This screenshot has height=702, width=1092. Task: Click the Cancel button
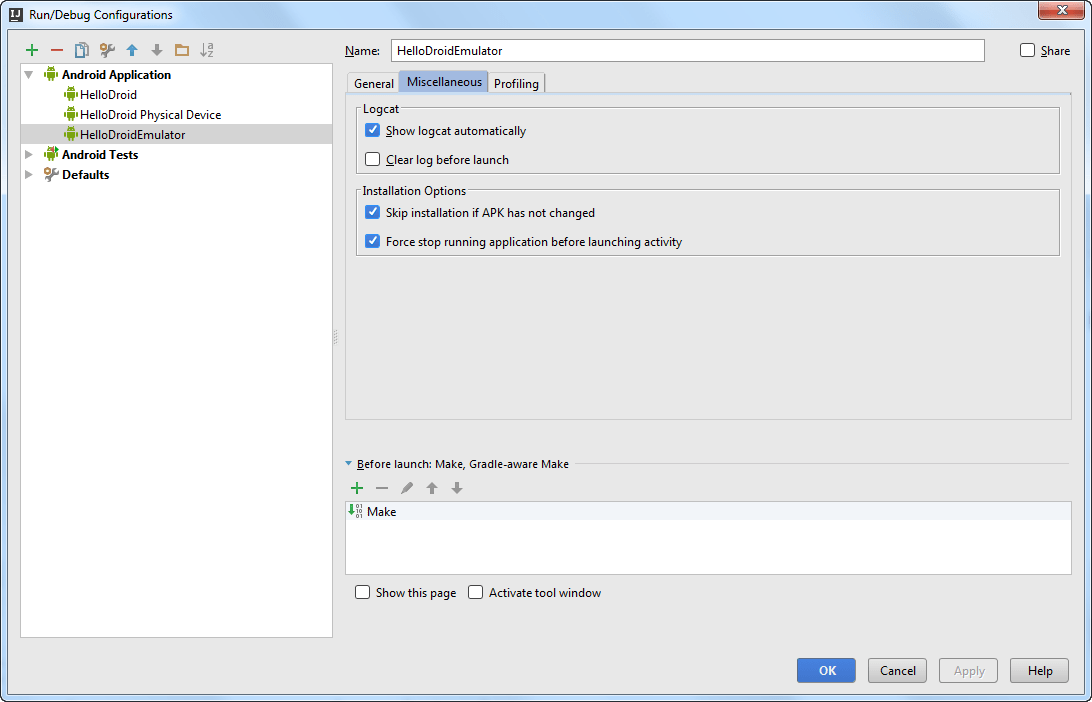point(897,671)
